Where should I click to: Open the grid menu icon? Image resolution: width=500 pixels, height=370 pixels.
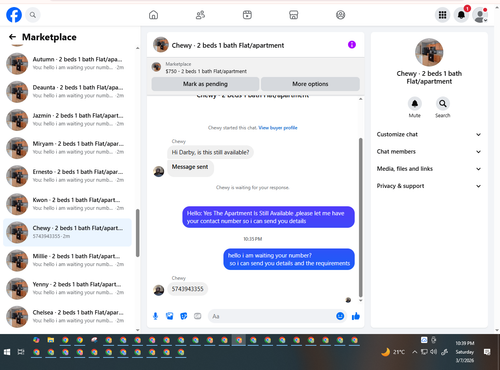tap(442, 15)
